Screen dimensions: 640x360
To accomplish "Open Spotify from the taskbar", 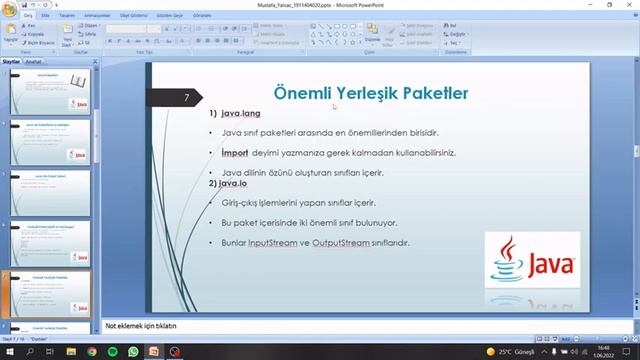I will (113, 351).
